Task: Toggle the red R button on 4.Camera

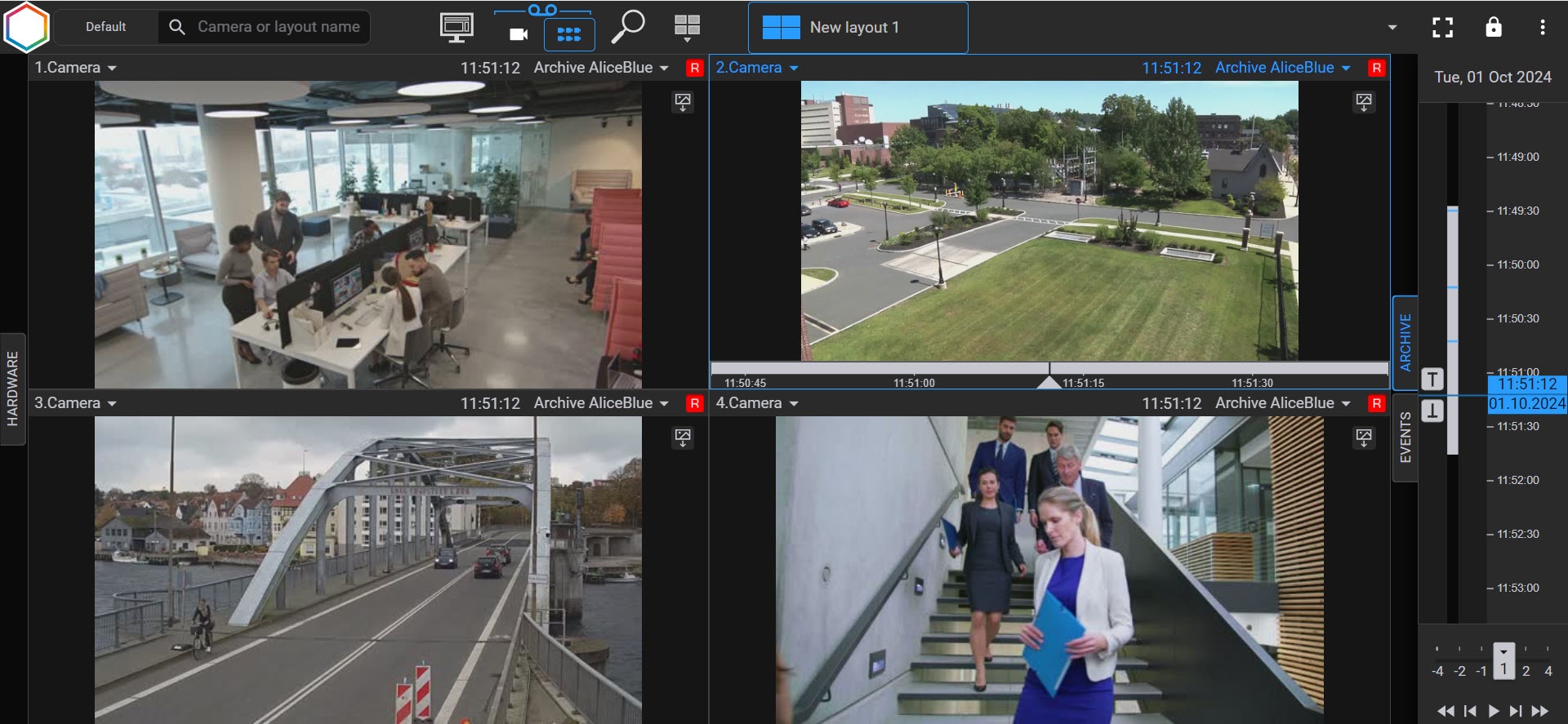Action: (1377, 404)
